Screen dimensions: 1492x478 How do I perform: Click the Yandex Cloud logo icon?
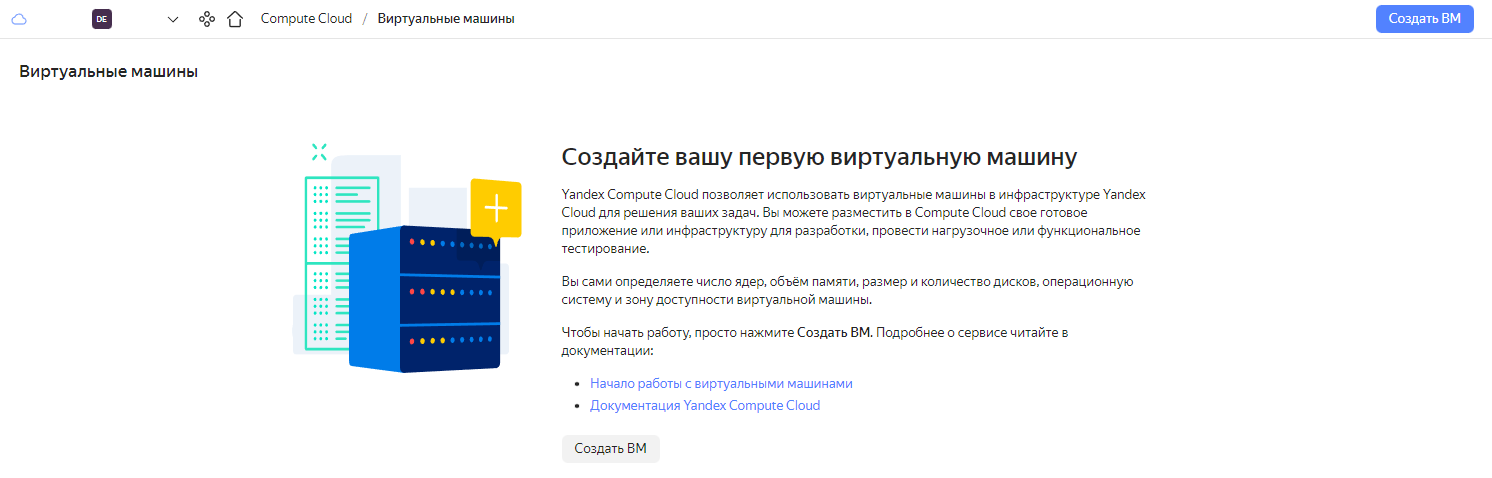[19, 19]
